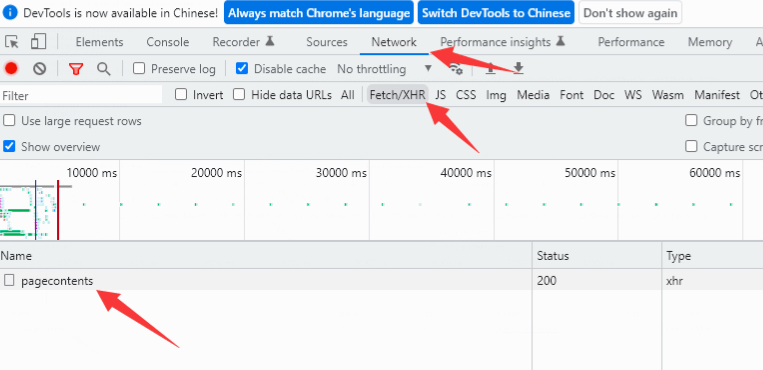Filter requests by Img type

[496, 95]
